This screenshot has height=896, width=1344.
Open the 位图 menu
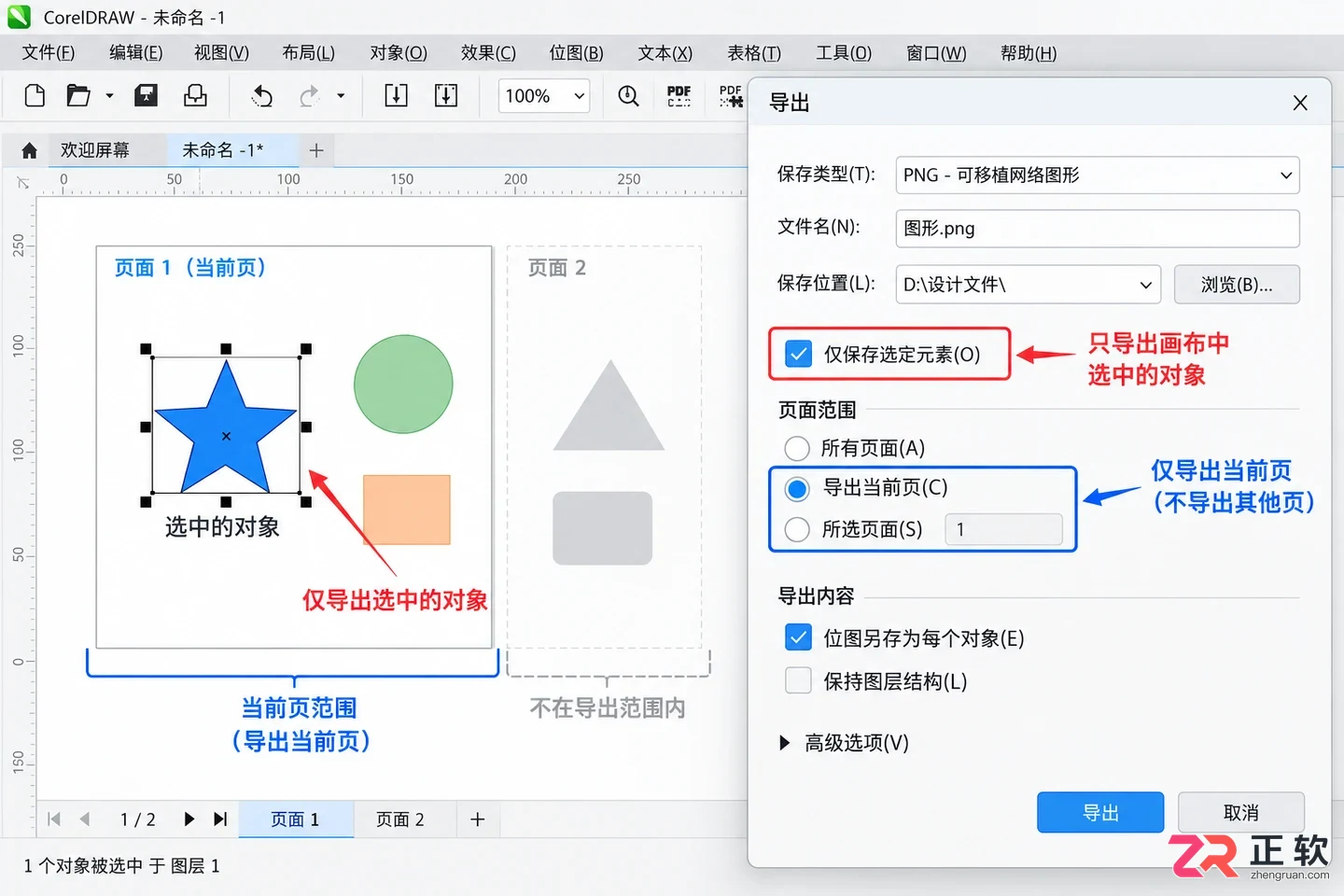click(x=576, y=53)
